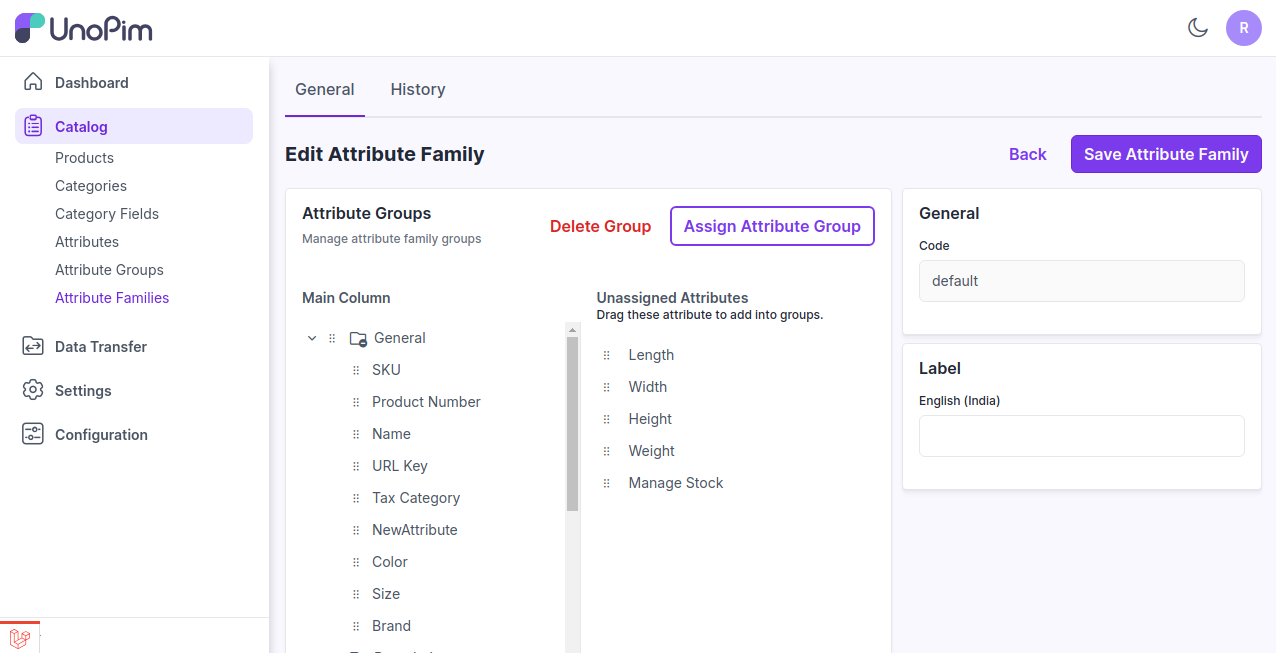Click the English (India) label field

(x=1081, y=436)
